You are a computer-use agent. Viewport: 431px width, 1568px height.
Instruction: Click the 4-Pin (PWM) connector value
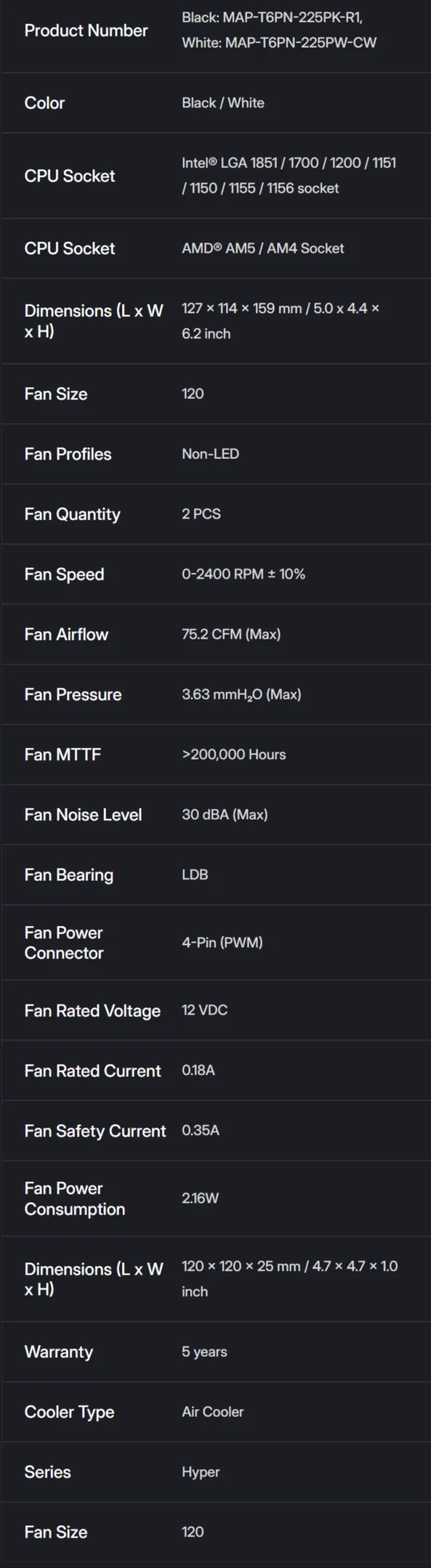coord(222,942)
